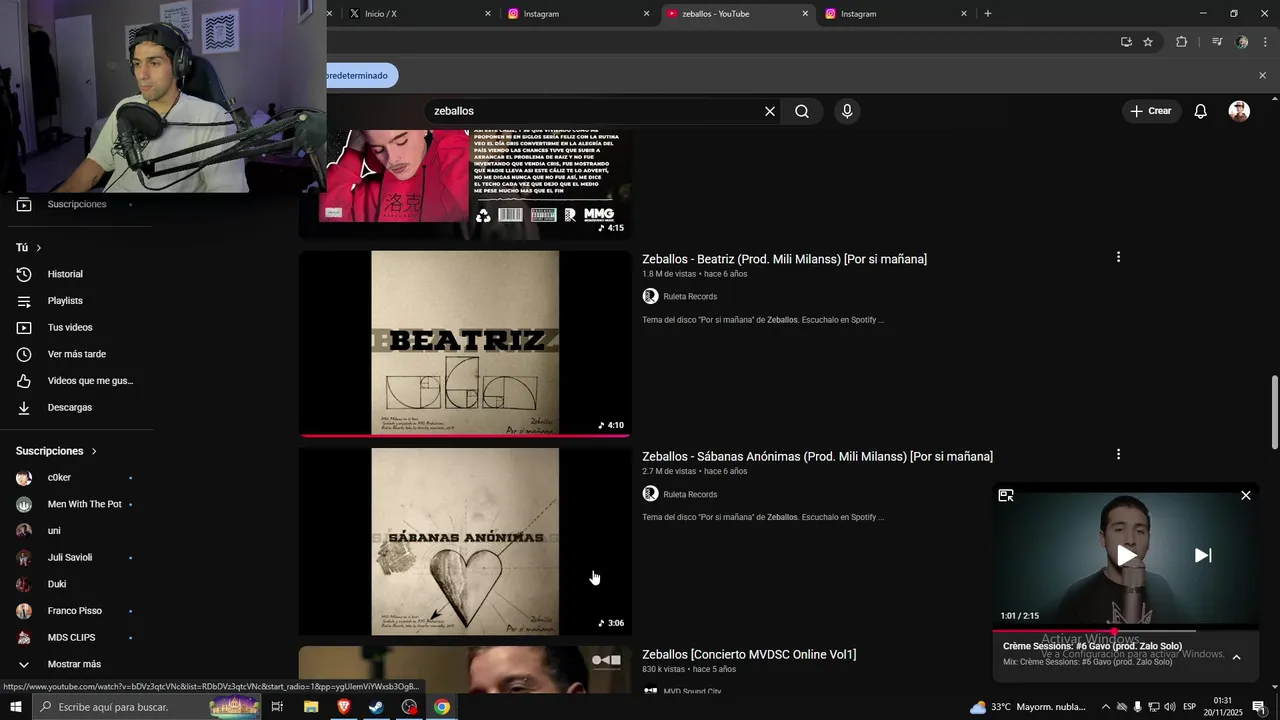Expand the miniplayer to full view
The image size is (1280, 720).
point(1006,495)
